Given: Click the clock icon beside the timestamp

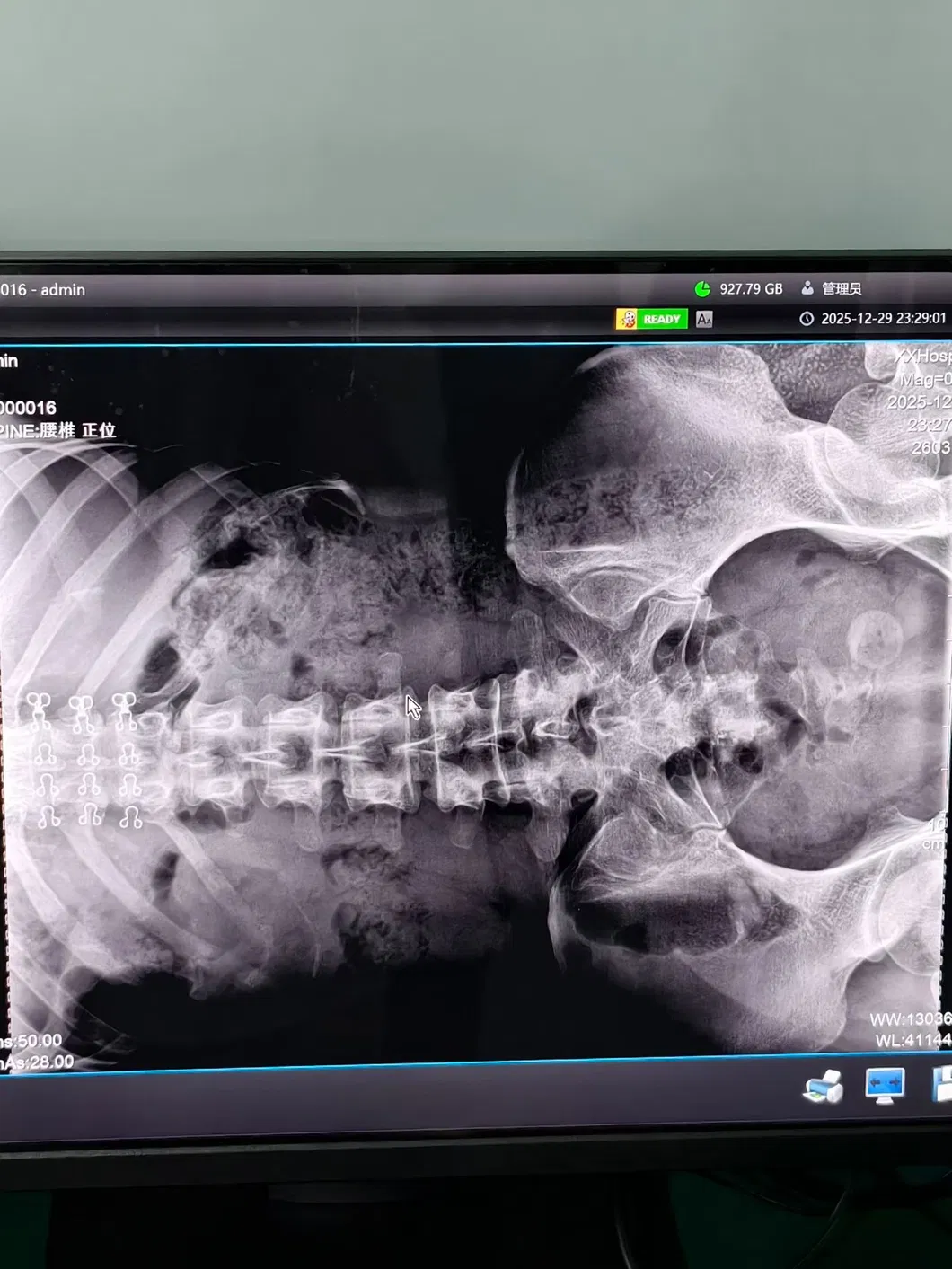Looking at the screenshot, I should (807, 318).
